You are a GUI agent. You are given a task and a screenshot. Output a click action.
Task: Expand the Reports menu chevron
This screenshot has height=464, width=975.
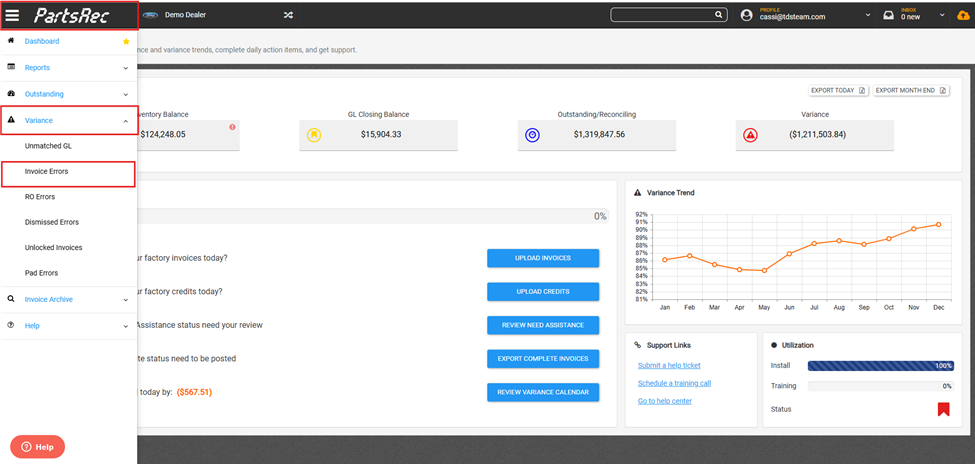click(x=126, y=68)
